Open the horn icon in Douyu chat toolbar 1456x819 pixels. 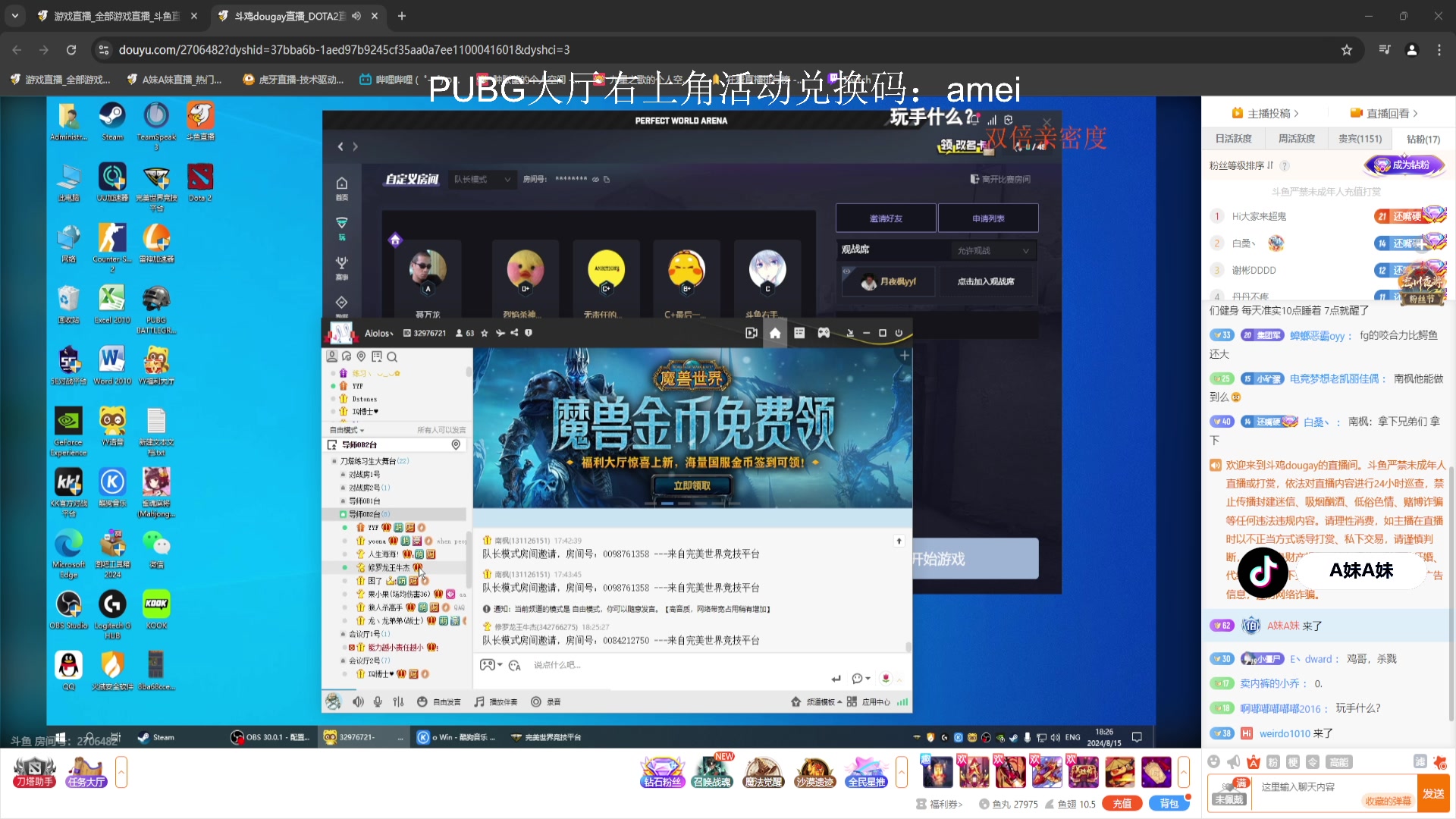coord(1234,762)
